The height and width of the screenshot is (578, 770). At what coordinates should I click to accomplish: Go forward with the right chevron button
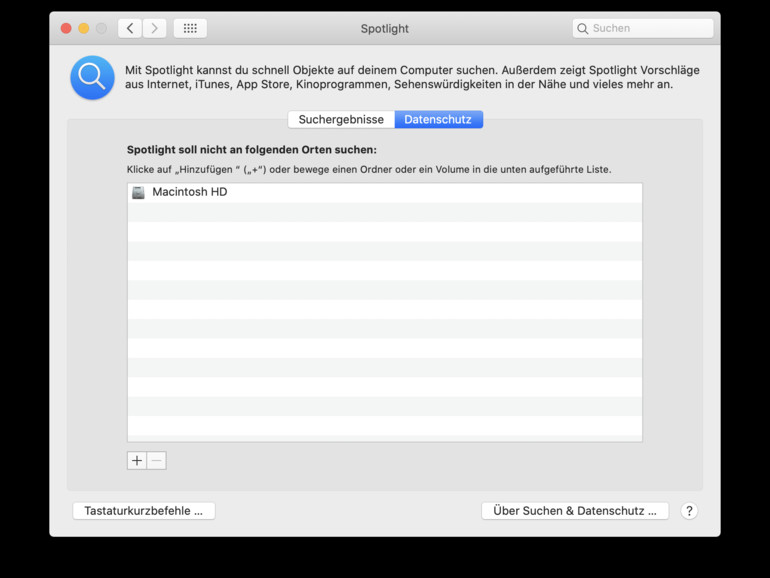154,28
